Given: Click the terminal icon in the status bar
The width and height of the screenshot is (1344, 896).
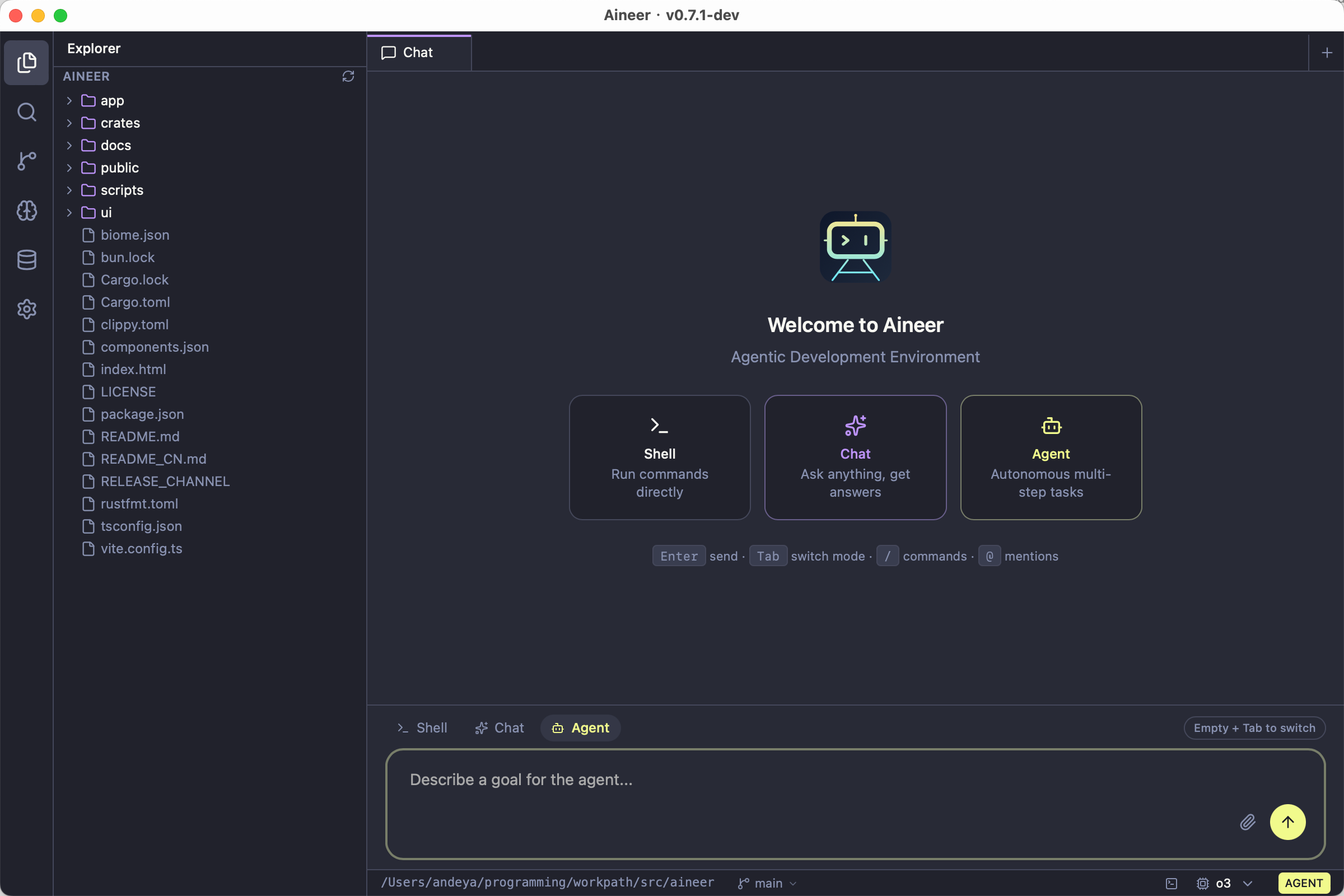Looking at the screenshot, I should pos(1172,883).
